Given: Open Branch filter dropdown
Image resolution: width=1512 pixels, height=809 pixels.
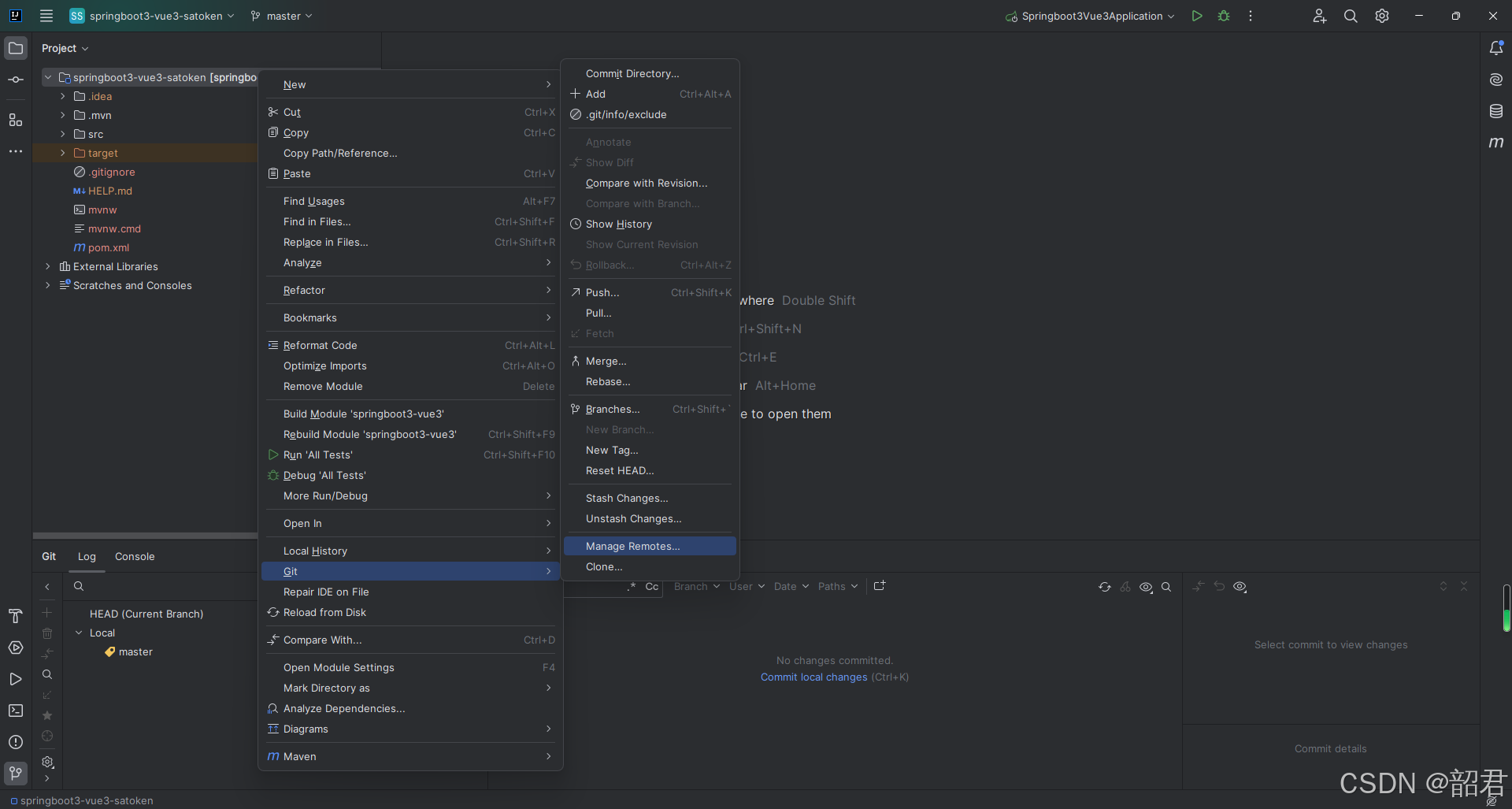Looking at the screenshot, I should point(696,586).
